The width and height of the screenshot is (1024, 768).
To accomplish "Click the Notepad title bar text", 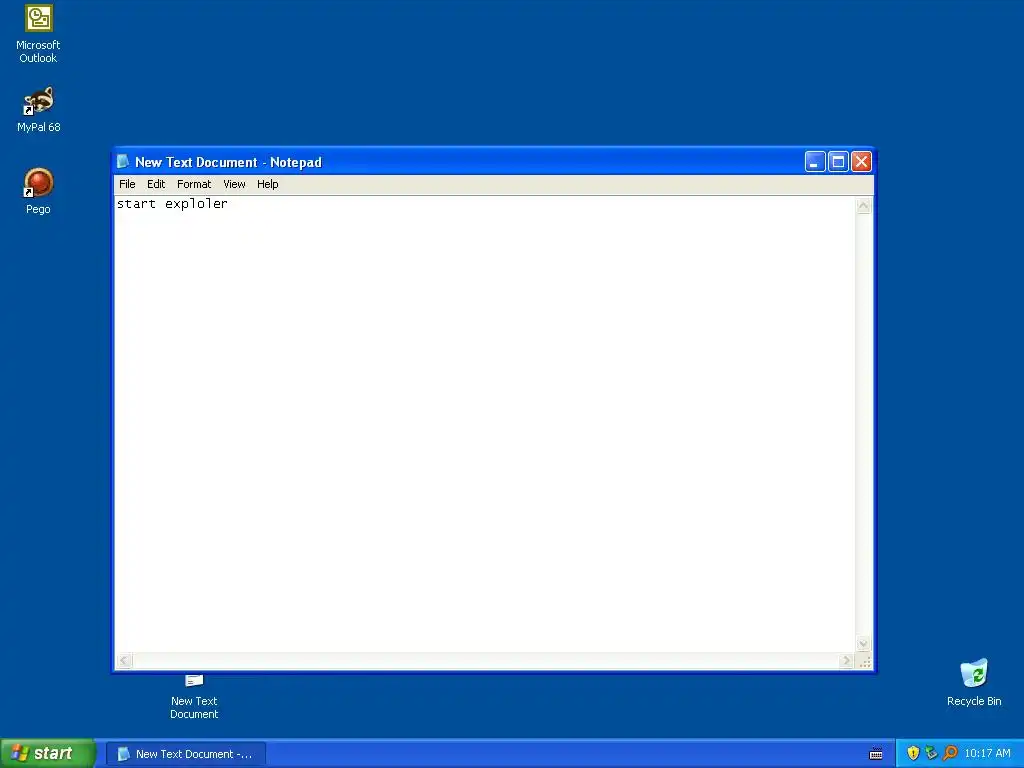I will 228,162.
